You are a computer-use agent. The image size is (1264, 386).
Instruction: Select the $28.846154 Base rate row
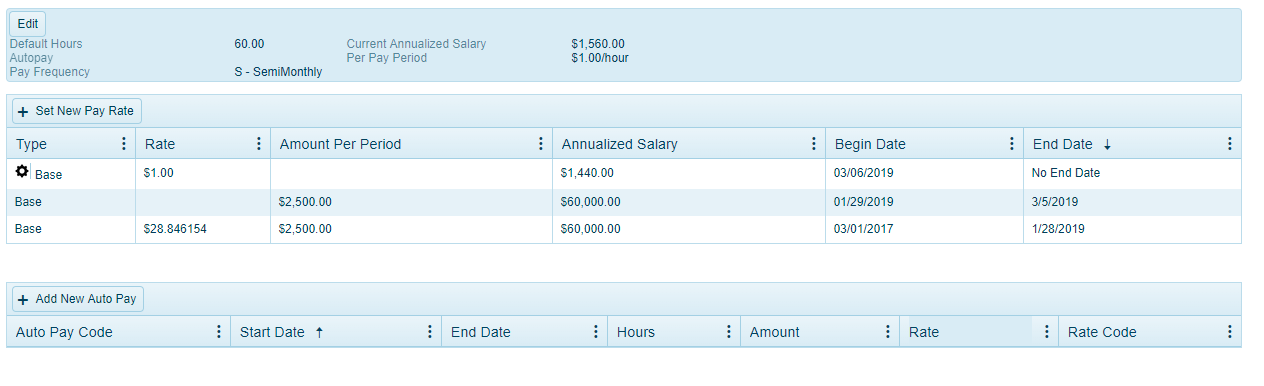pos(624,229)
